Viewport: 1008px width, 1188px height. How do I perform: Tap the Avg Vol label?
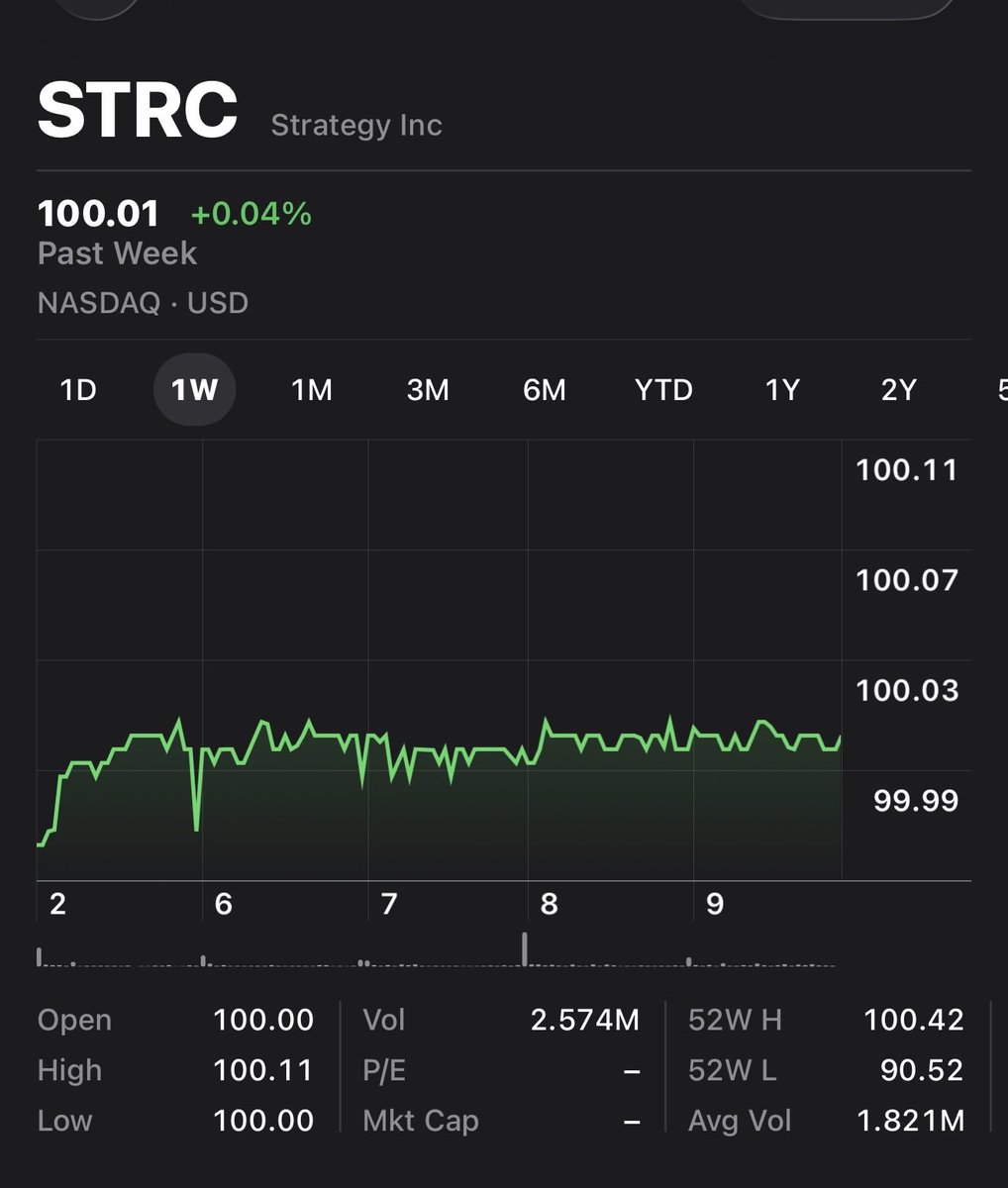pos(740,1121)
